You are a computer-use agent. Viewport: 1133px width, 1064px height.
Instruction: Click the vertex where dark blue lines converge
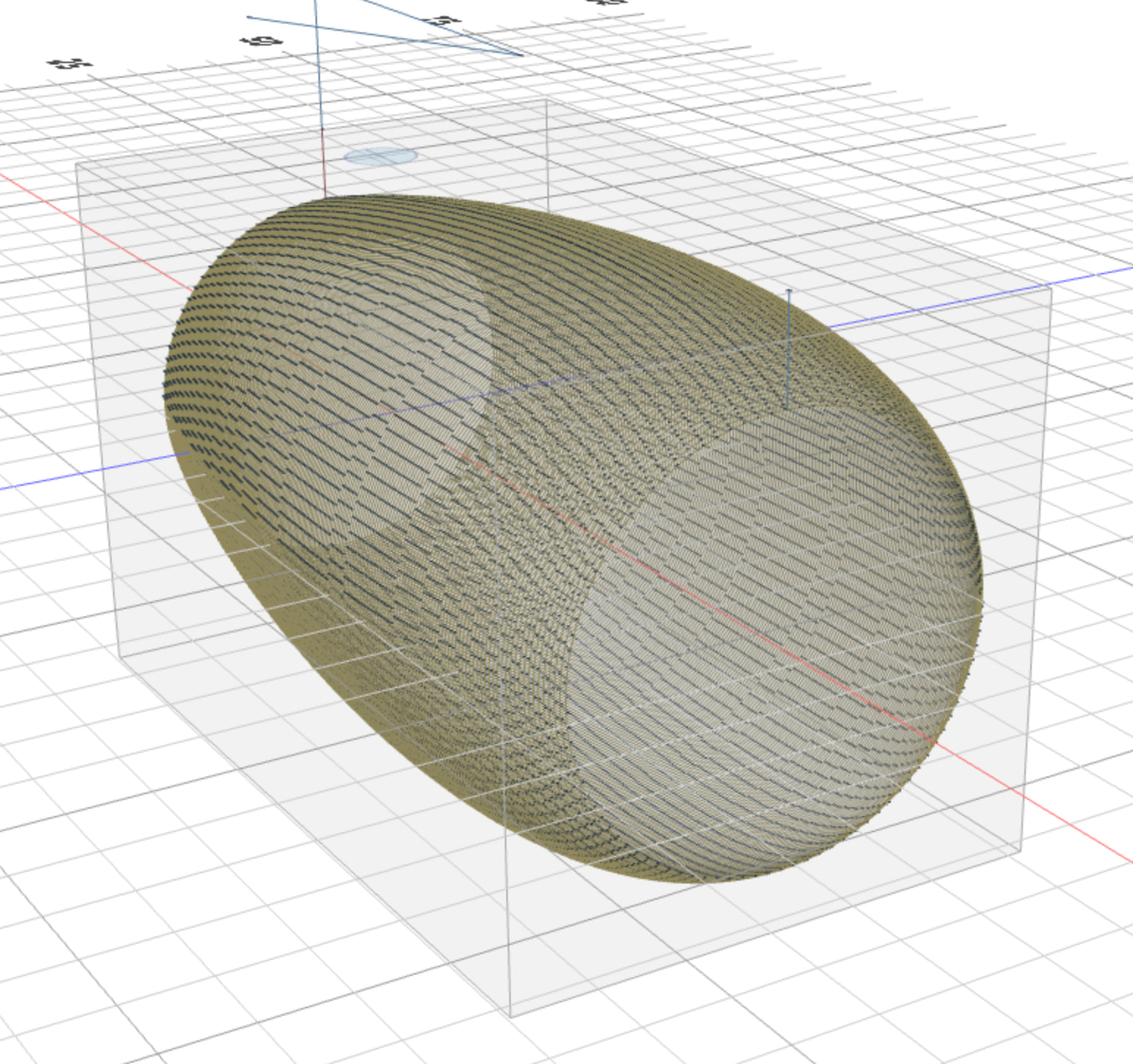point(521,55)
